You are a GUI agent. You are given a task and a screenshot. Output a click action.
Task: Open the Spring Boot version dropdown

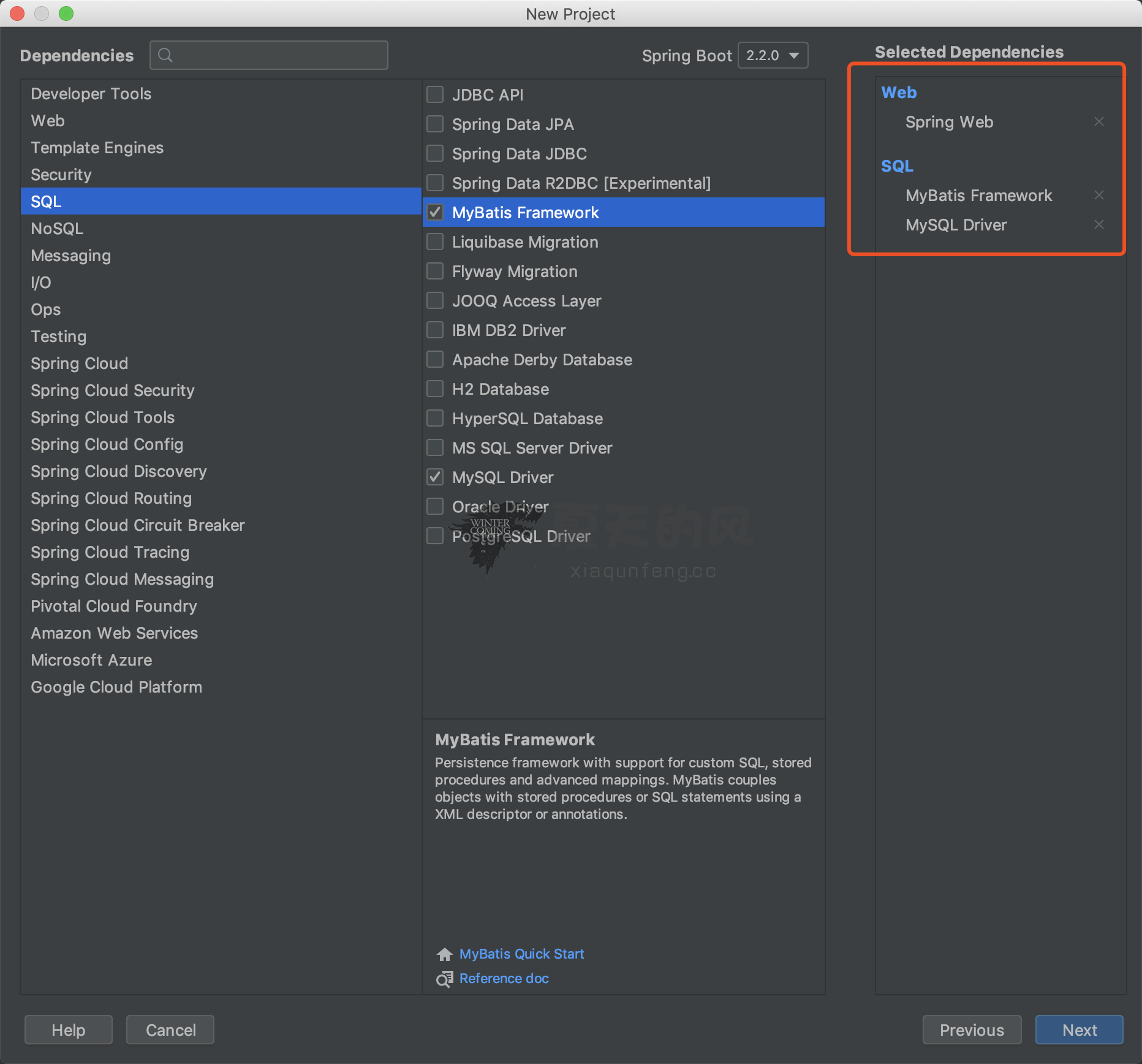coord(773,55)
